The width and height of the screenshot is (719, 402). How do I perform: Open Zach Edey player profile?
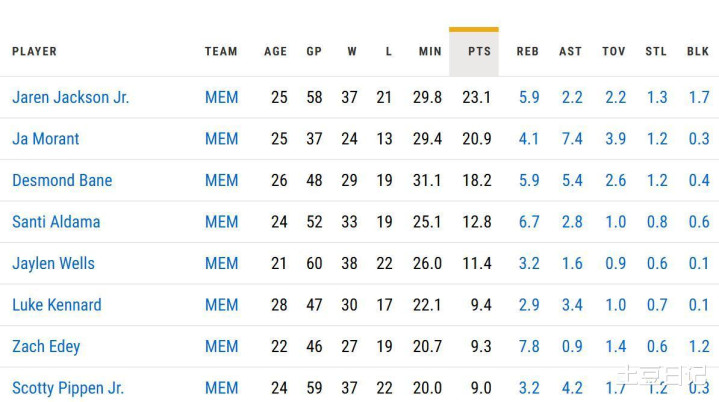pos(46,347)
